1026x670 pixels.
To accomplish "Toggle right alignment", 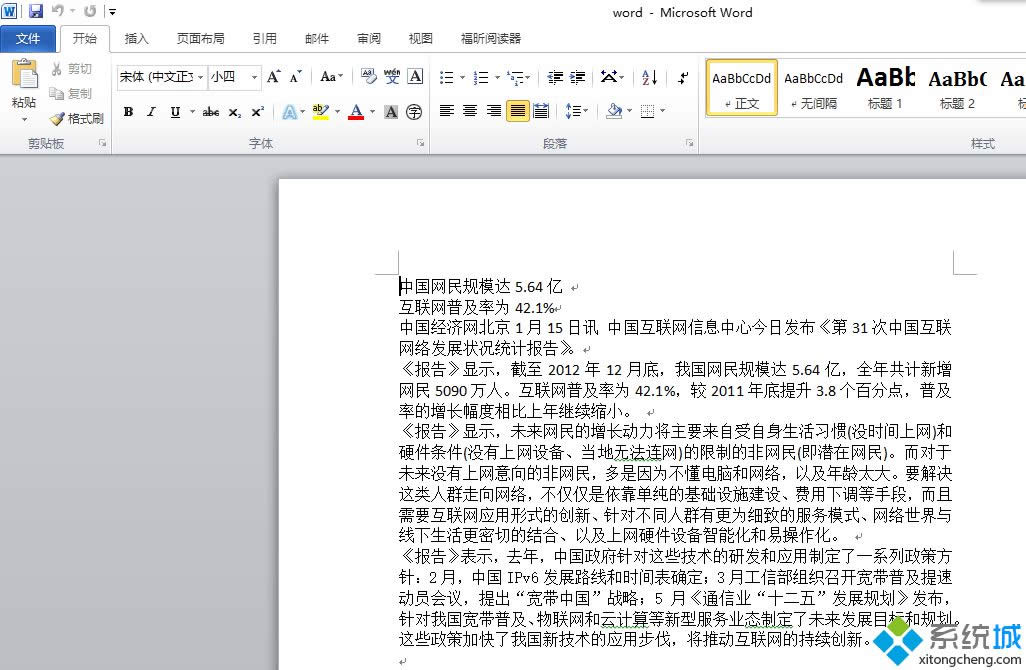I will pyautogui.click(x=493, y=112).
